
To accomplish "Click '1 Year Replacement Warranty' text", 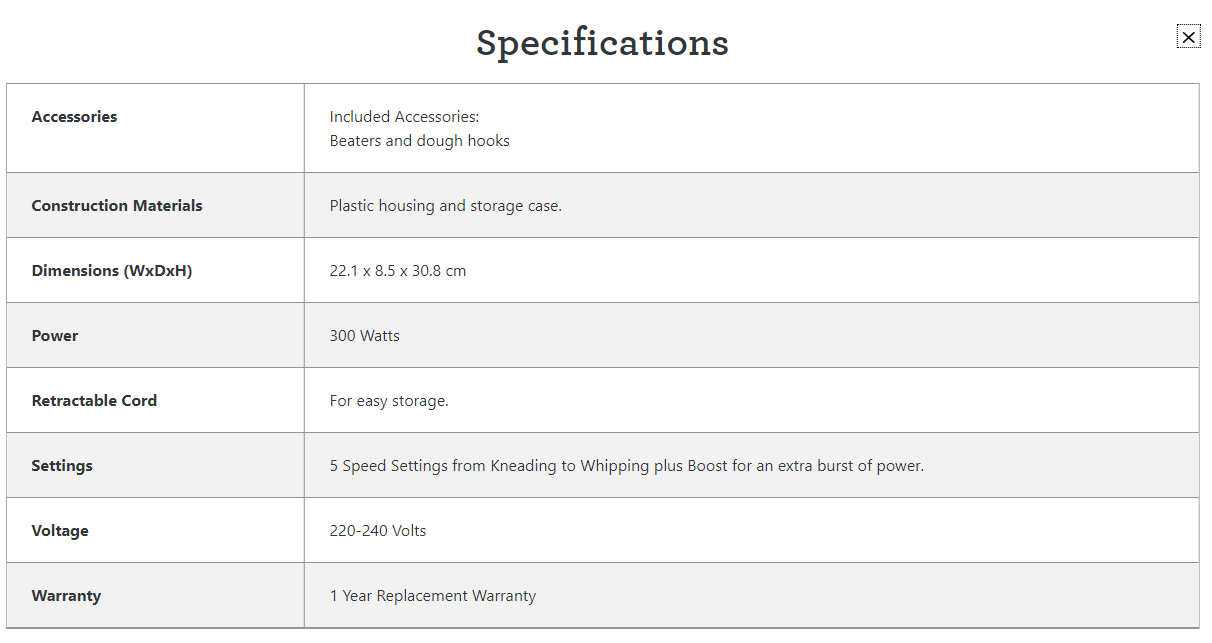I will click(x=432, y=596).
